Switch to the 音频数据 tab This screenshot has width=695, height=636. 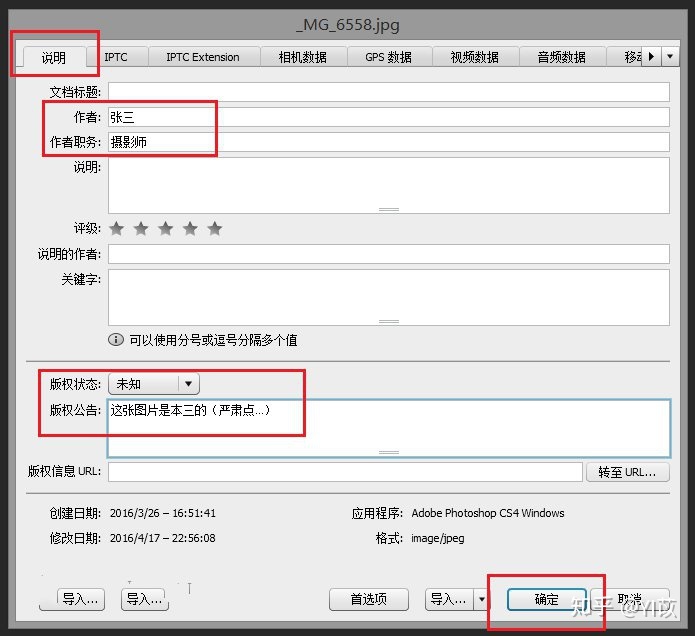(561, 57)
